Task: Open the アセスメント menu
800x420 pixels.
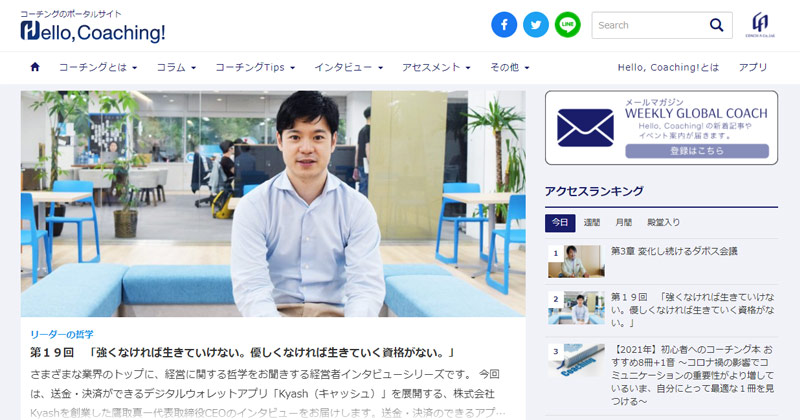Action: click(x=436, y=67)
